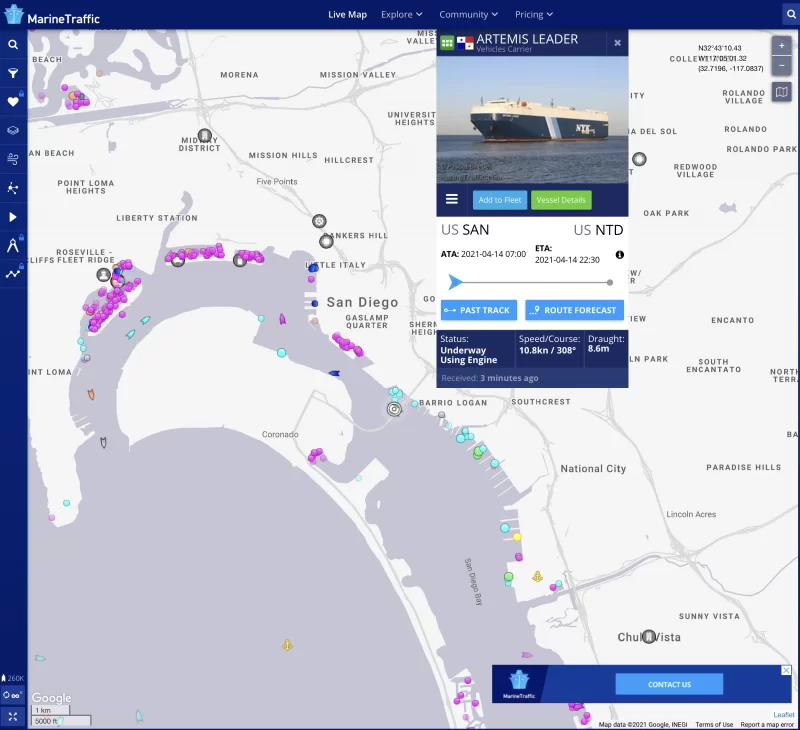
Task: Toggle the map type button below zoom controls
Action: click(781, 92)
